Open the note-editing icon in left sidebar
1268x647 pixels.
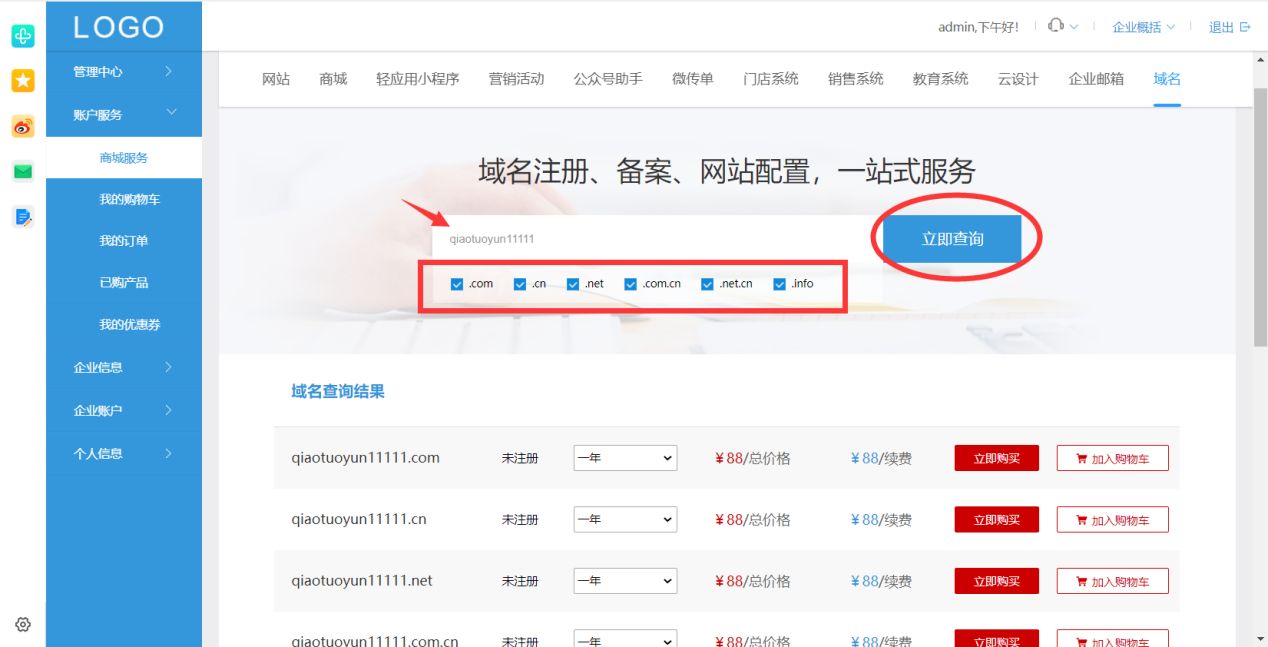22,216
